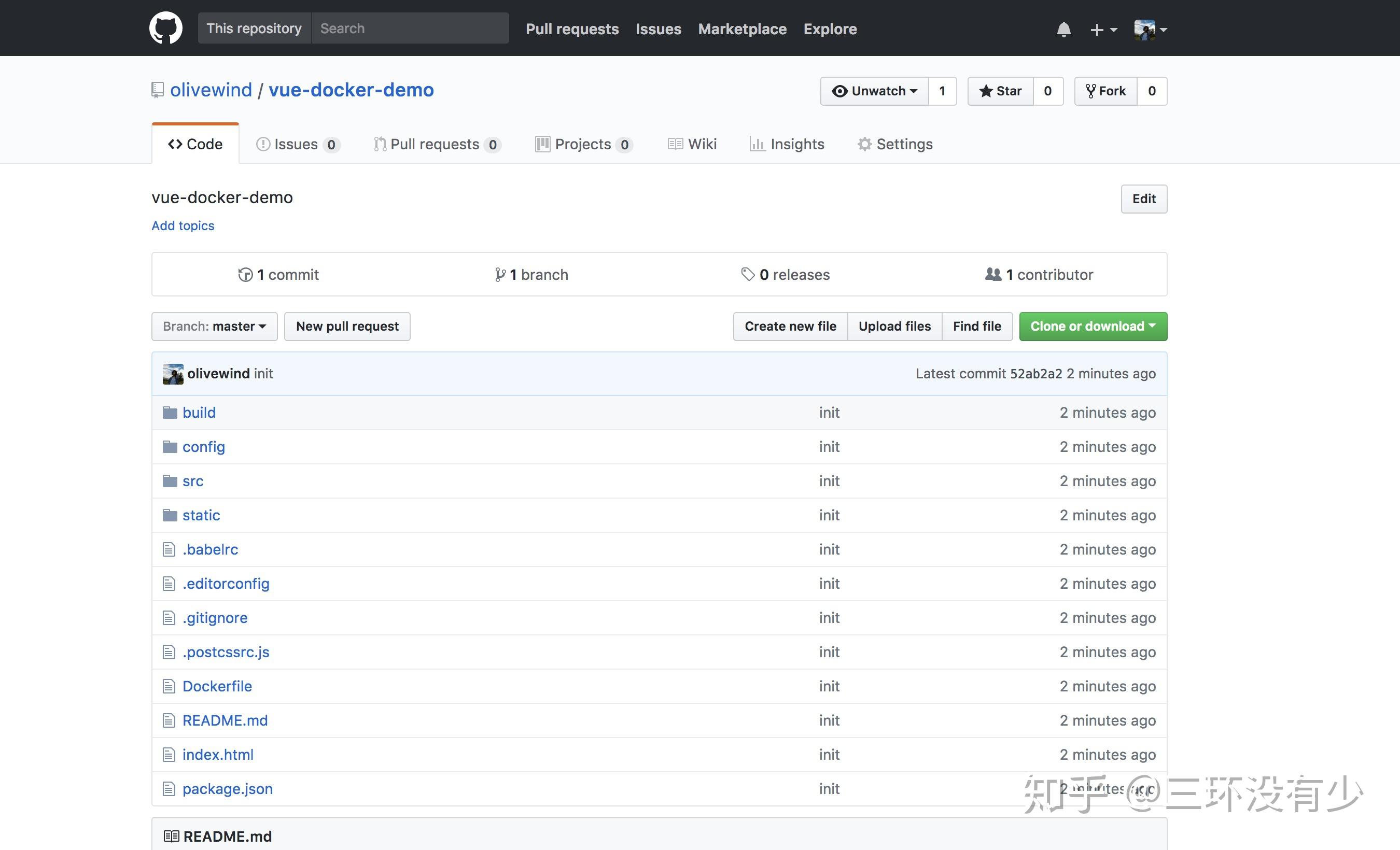Open the Insights tab
1400x850 pixels.
tap(787, 144)
